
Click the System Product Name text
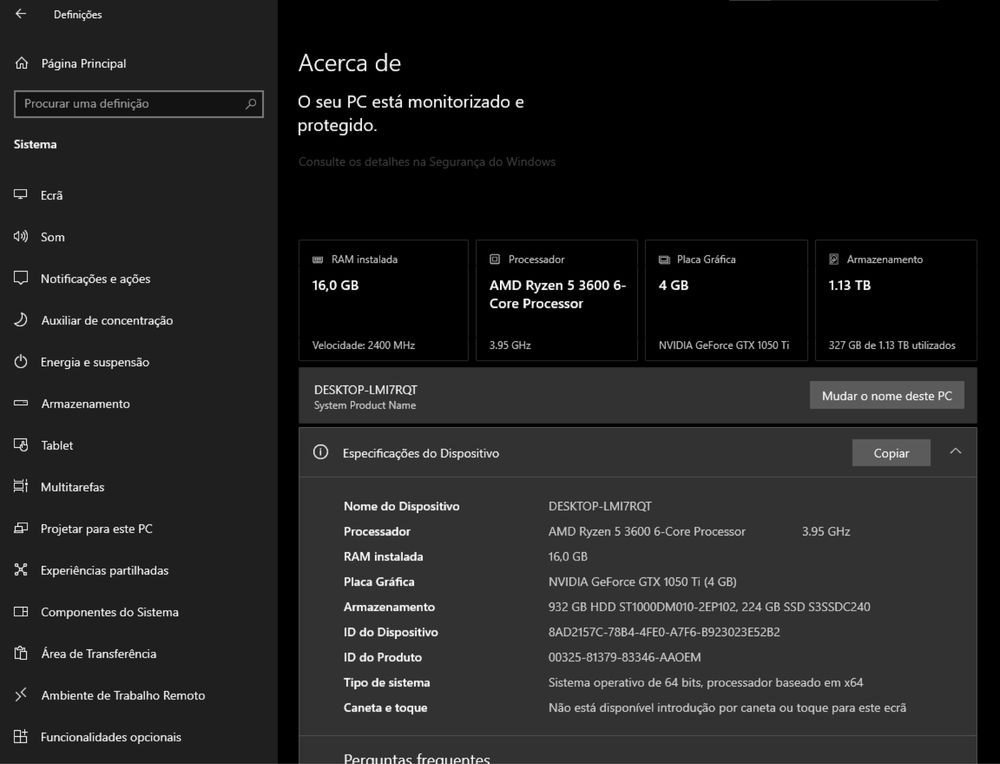pos(365,405)
